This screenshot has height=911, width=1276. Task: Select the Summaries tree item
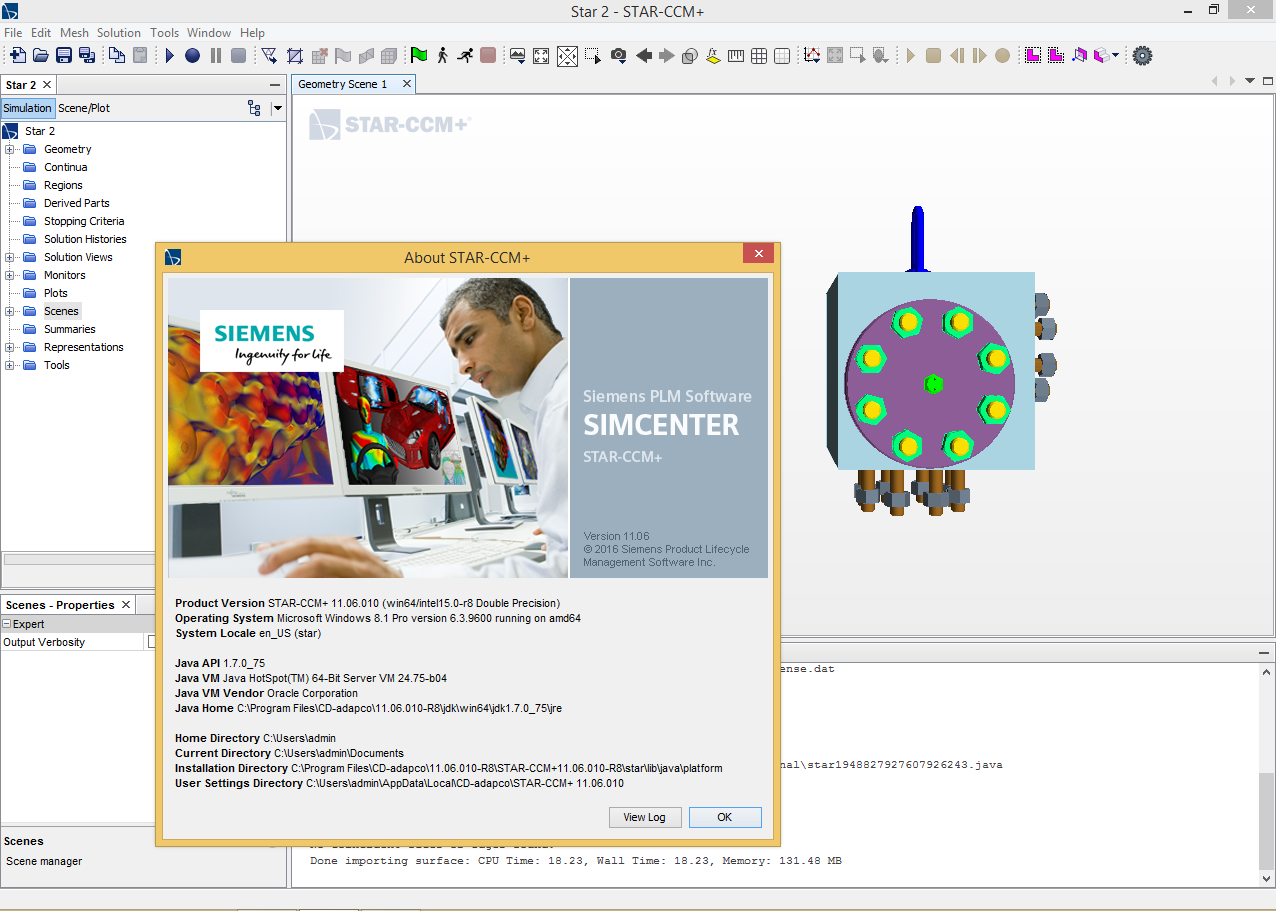tap(69, 329)
